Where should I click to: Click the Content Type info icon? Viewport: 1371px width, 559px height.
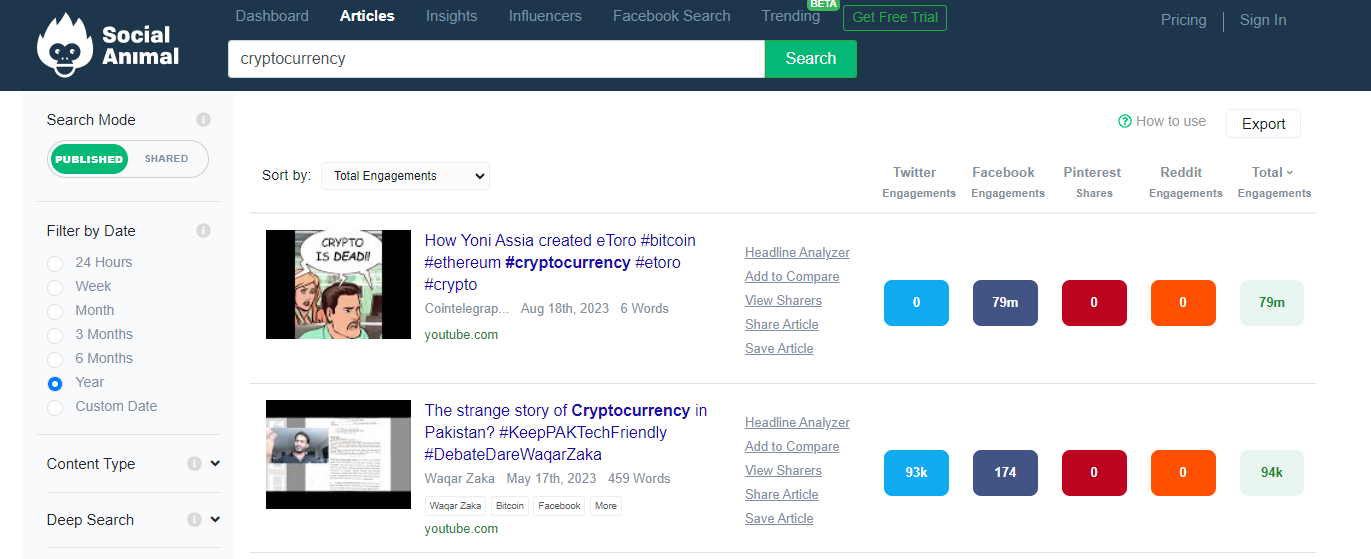click(194, 464)
